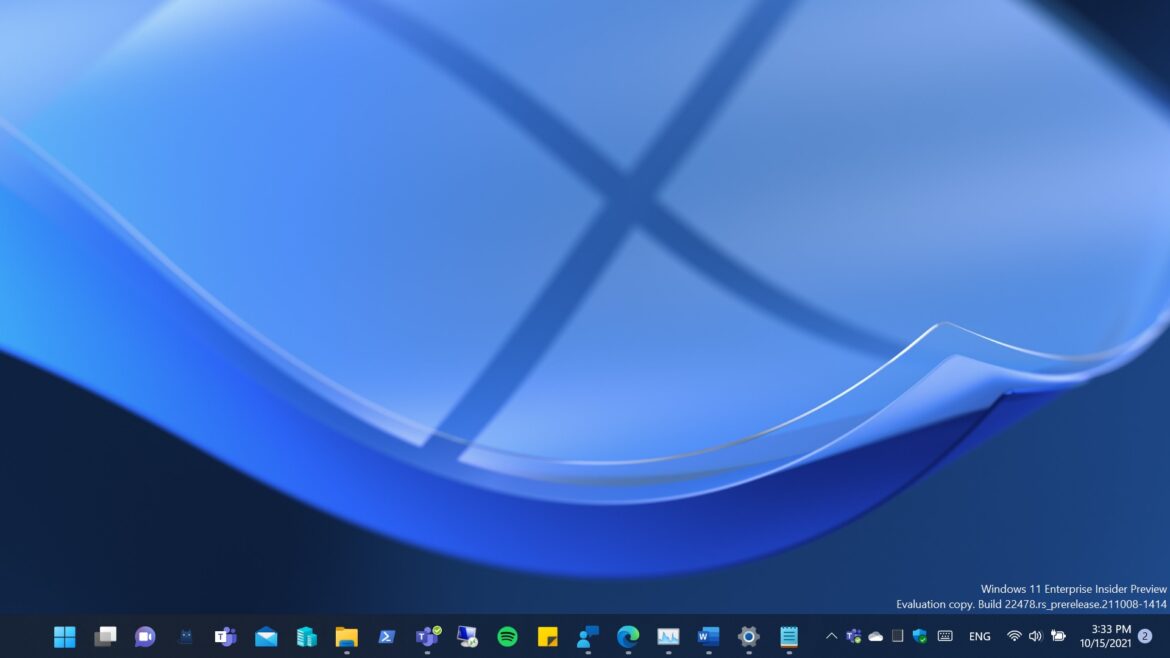Image resolution: width=1170 pixels, height=658 pixels.
Task: Open the Windows Start menu
Action: click(x=65, y=636)
